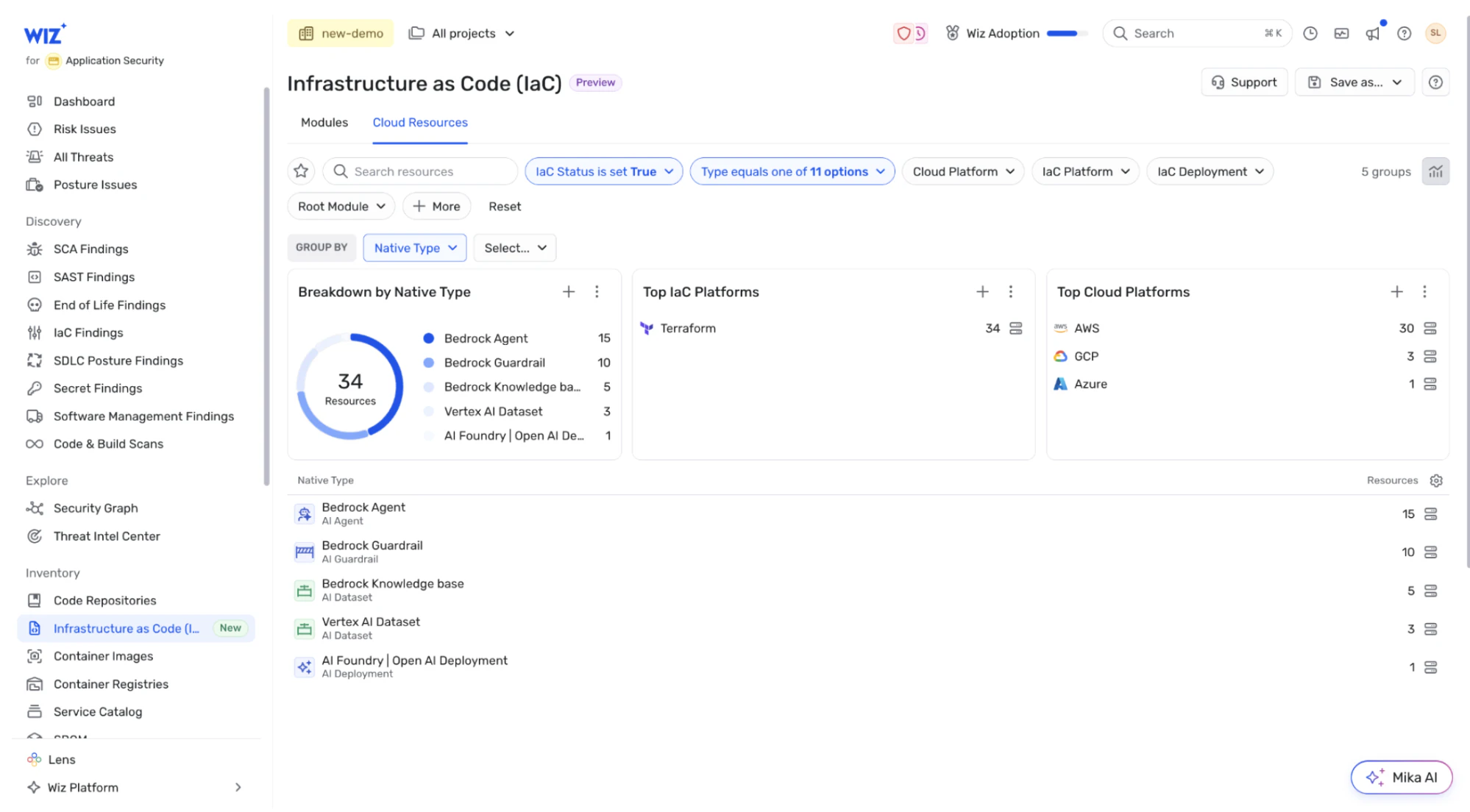Image resolution: width=1470 pixels, height=812 pixels.
Task: Open secondary group by Select dropdown
Action: [x=515, y=248]
